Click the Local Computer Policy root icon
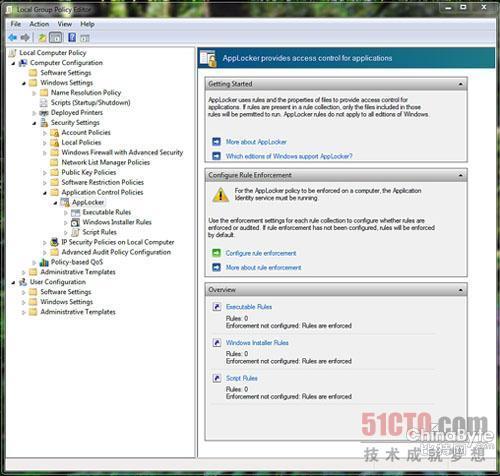Screen dimensions: 500x476 [12, 53]
